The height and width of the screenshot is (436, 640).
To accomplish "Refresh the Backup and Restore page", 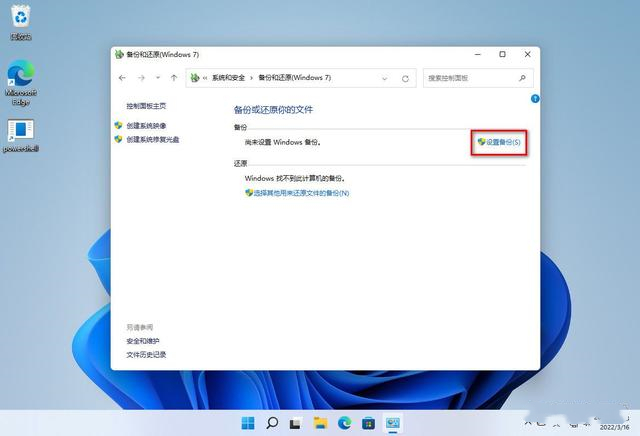I will 405,77.
